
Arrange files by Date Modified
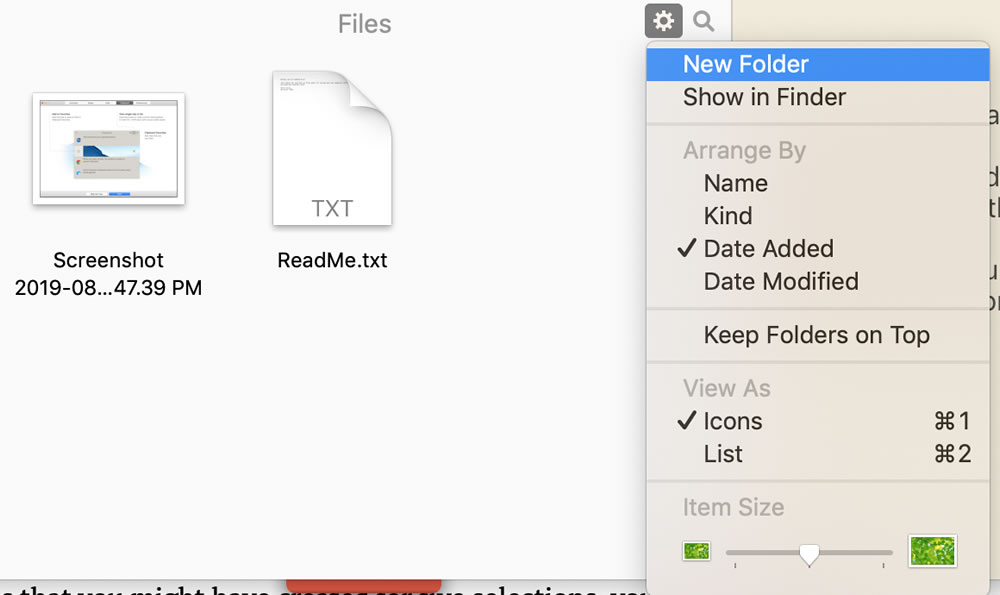(818, 281)
